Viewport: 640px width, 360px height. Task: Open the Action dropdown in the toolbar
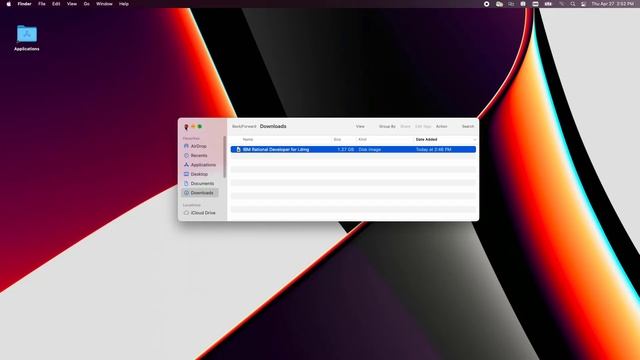point(442,127)
